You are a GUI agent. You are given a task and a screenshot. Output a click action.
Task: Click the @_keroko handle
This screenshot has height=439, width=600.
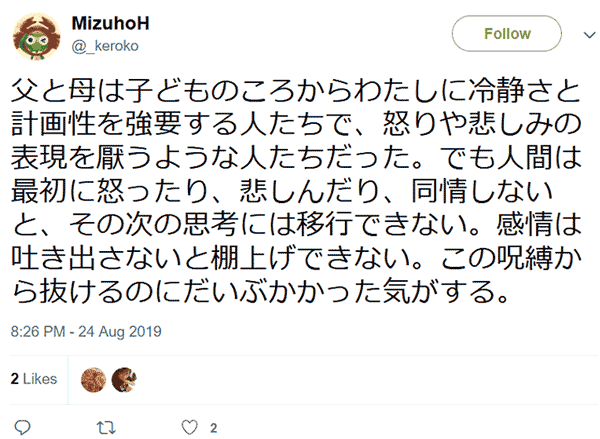pos(109,45)
